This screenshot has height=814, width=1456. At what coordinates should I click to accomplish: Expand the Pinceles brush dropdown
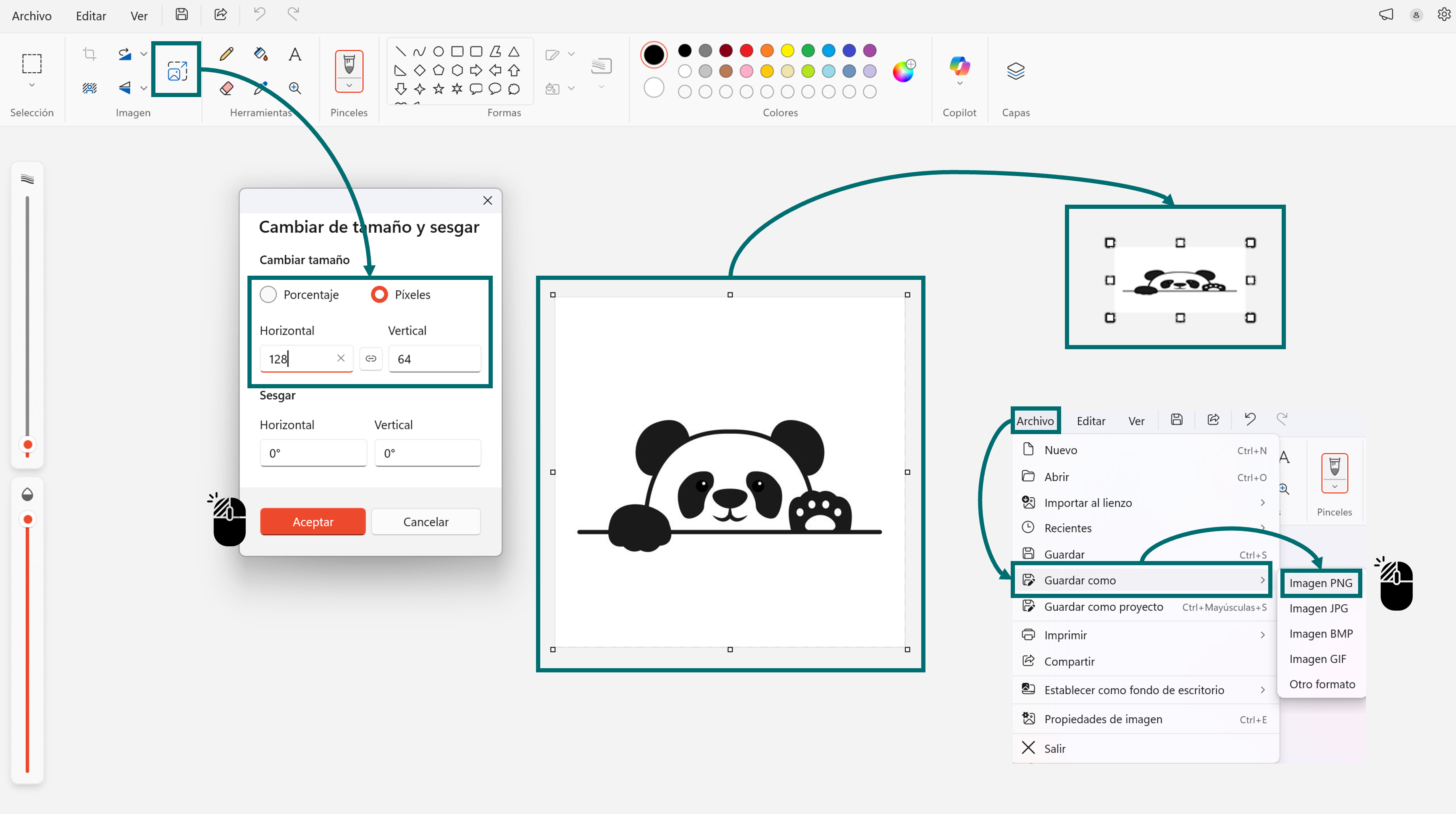click(349, 86)
